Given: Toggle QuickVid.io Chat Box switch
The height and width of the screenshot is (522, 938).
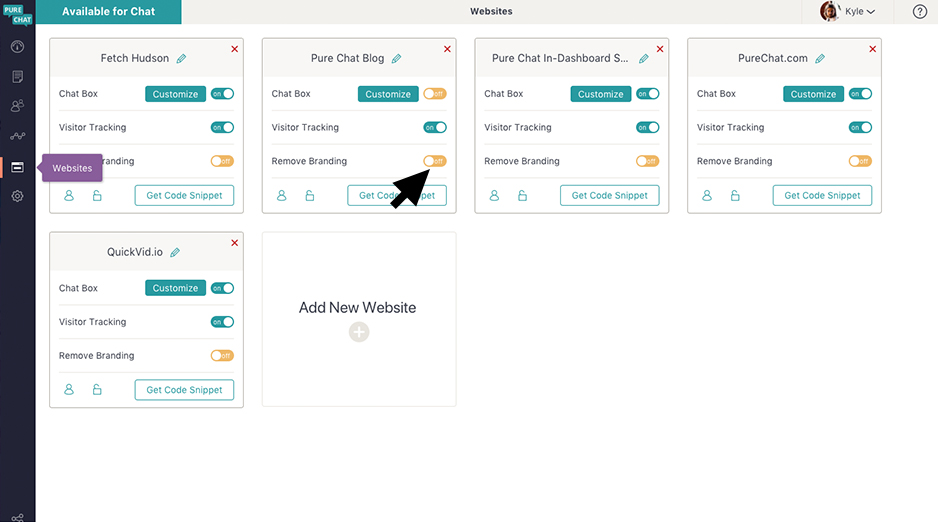Looking at the screenshot, I should pyautogui.click(x=222, y=288).
